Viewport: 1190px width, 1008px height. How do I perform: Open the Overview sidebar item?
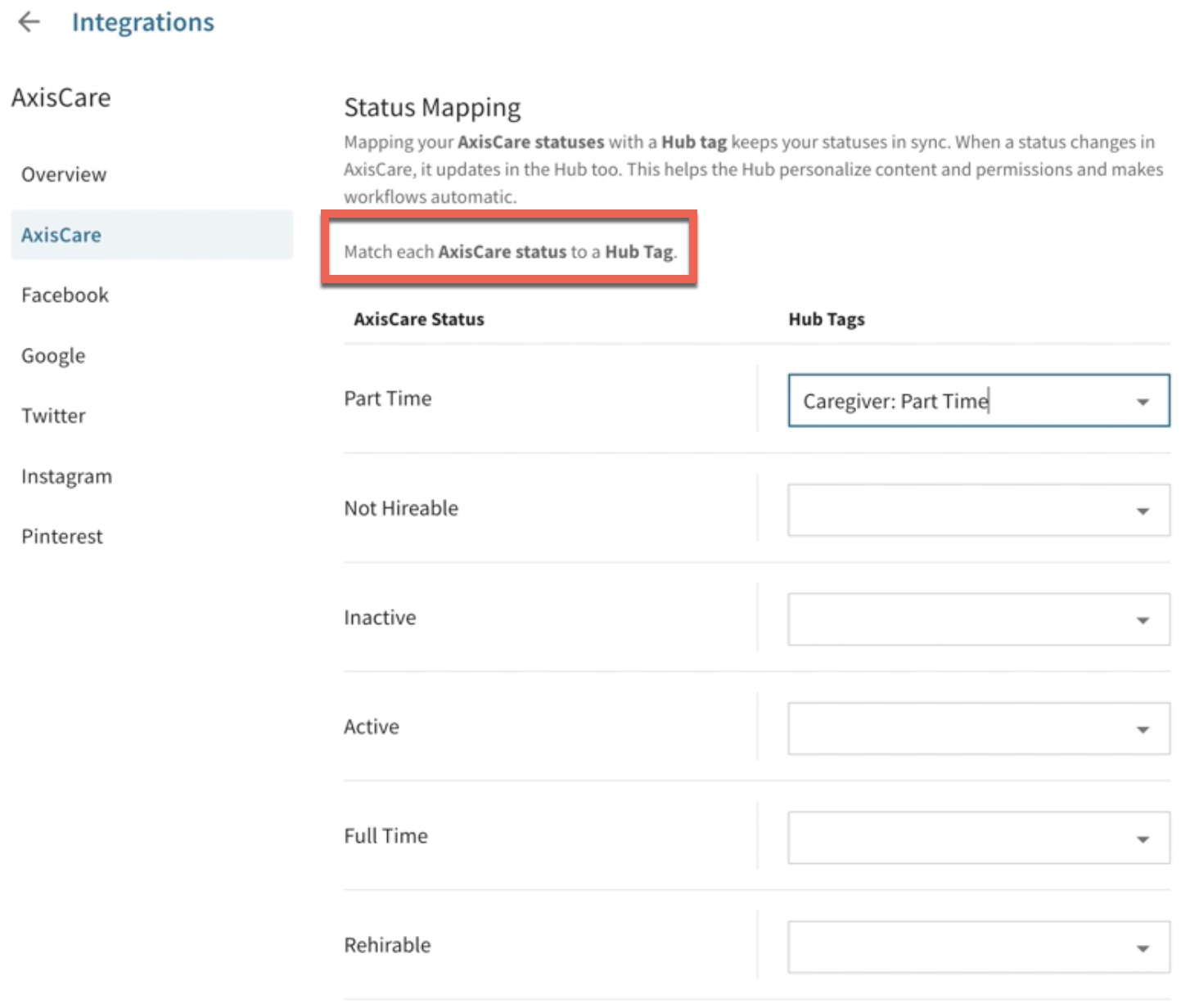(64, 174)
